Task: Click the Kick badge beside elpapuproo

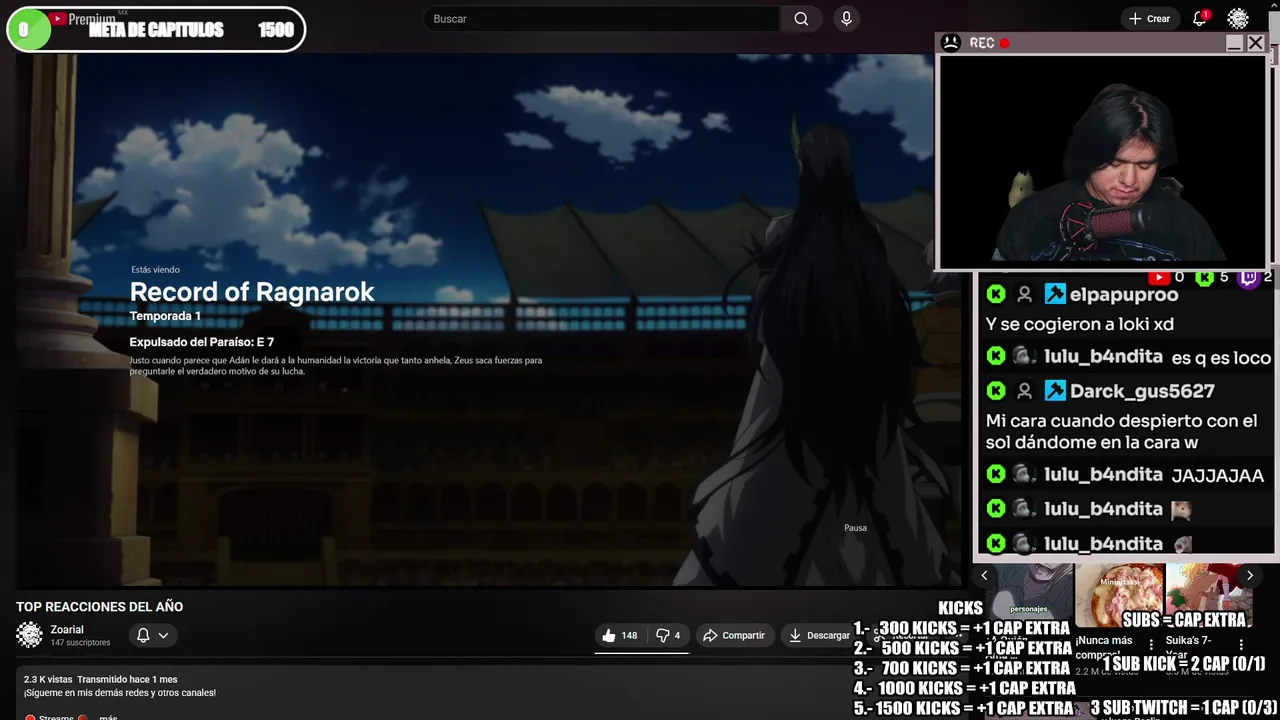Action: point(996,294)
